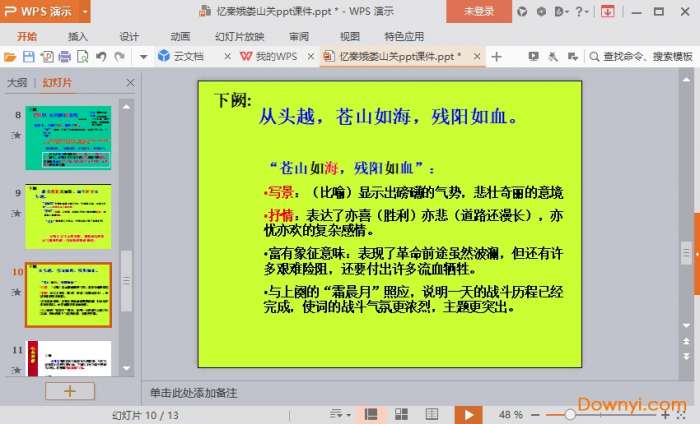
Task: Open the notes display dropdown in status bar
Action: click(x=340, y=415)
